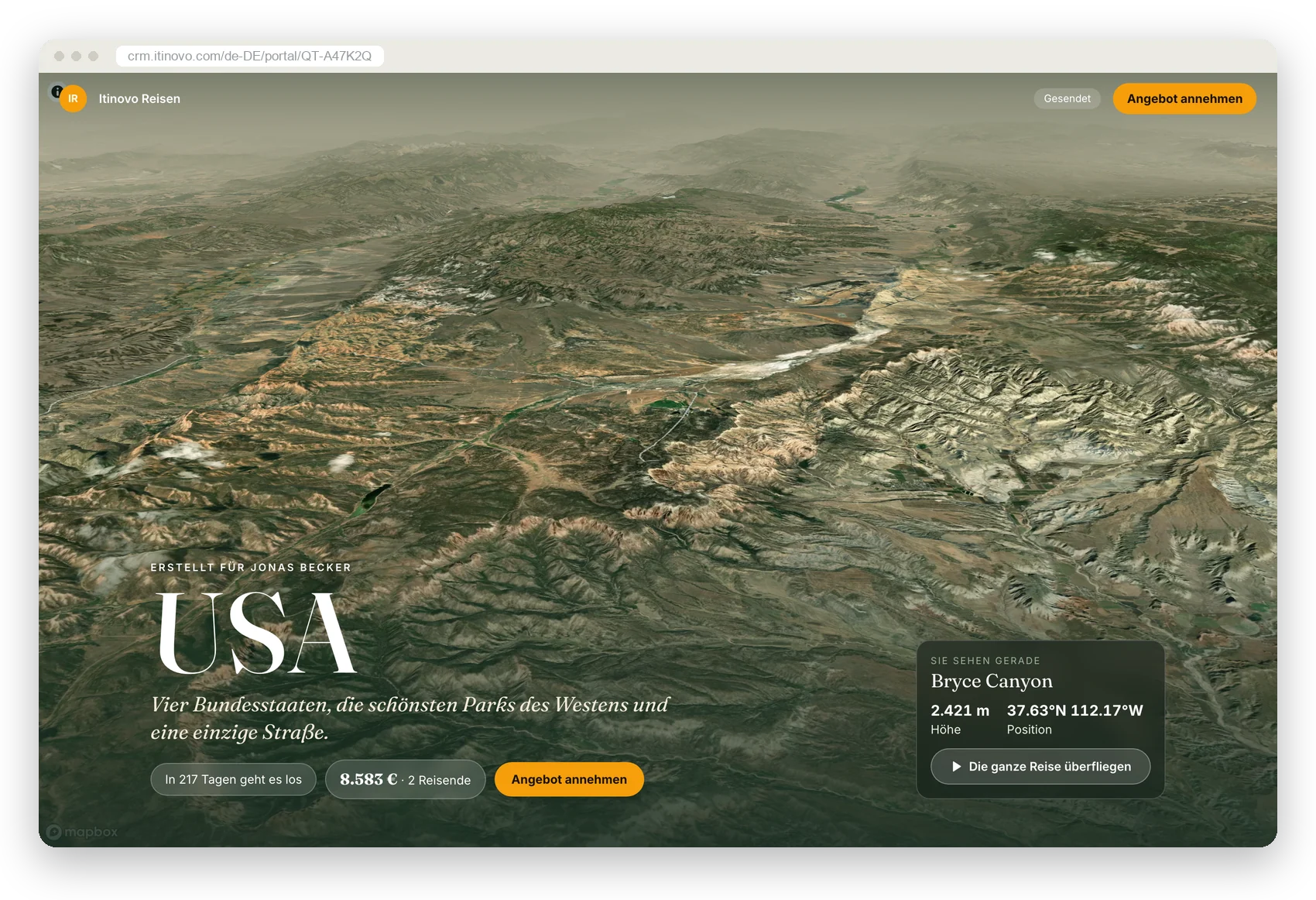Click the Gesendet status badge
1316x900 pixels.
click(x=1067, y=98)
